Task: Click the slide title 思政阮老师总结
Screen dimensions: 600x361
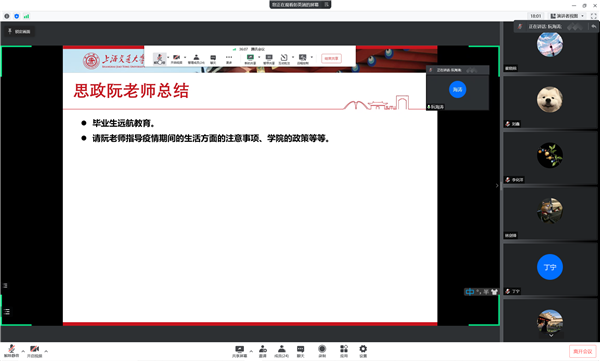Action: click(x=131, y=91)
